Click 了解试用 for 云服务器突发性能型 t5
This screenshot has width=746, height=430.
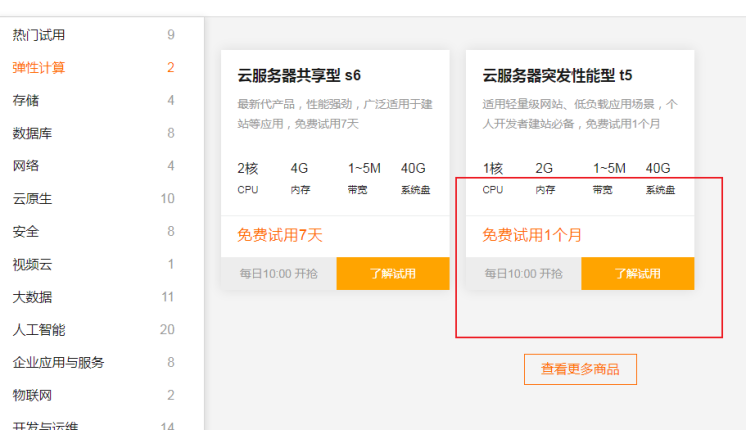638,274
